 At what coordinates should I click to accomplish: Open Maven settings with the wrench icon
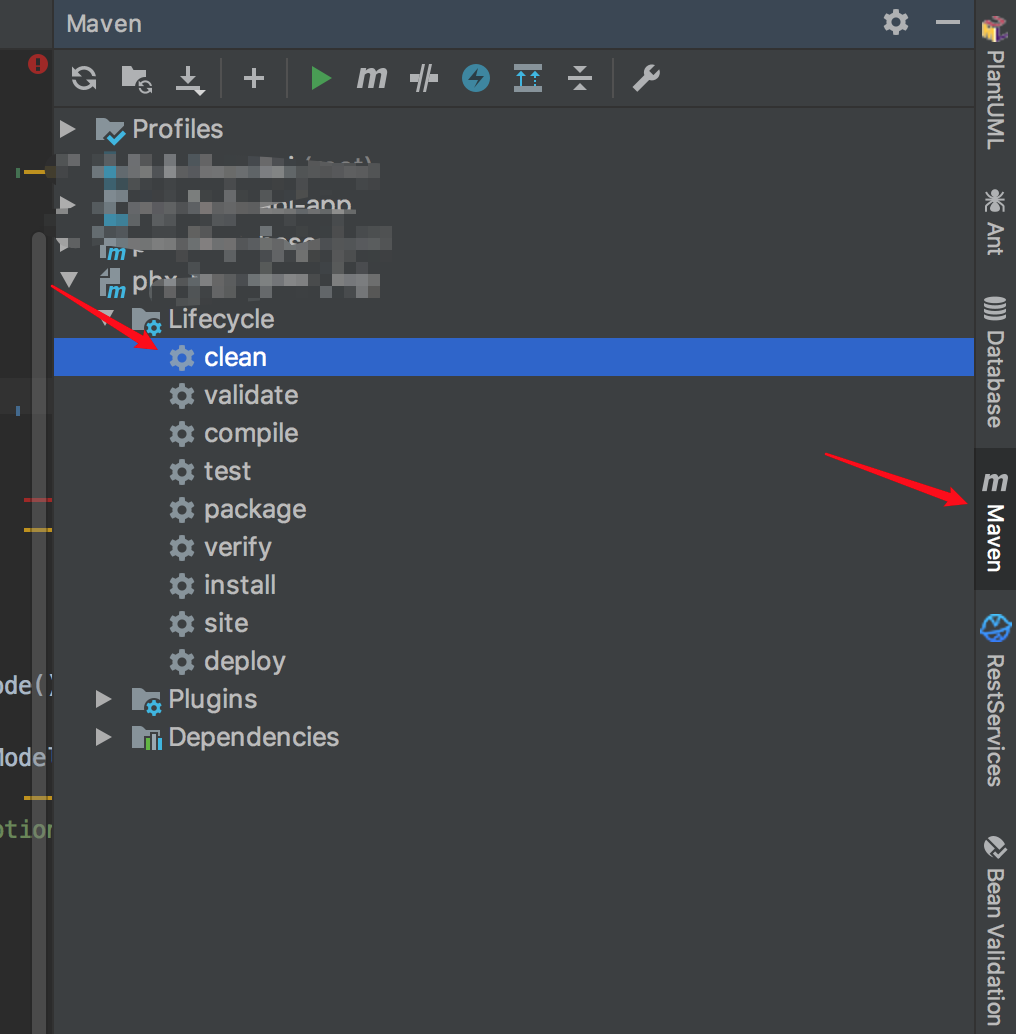click(645, 78)
